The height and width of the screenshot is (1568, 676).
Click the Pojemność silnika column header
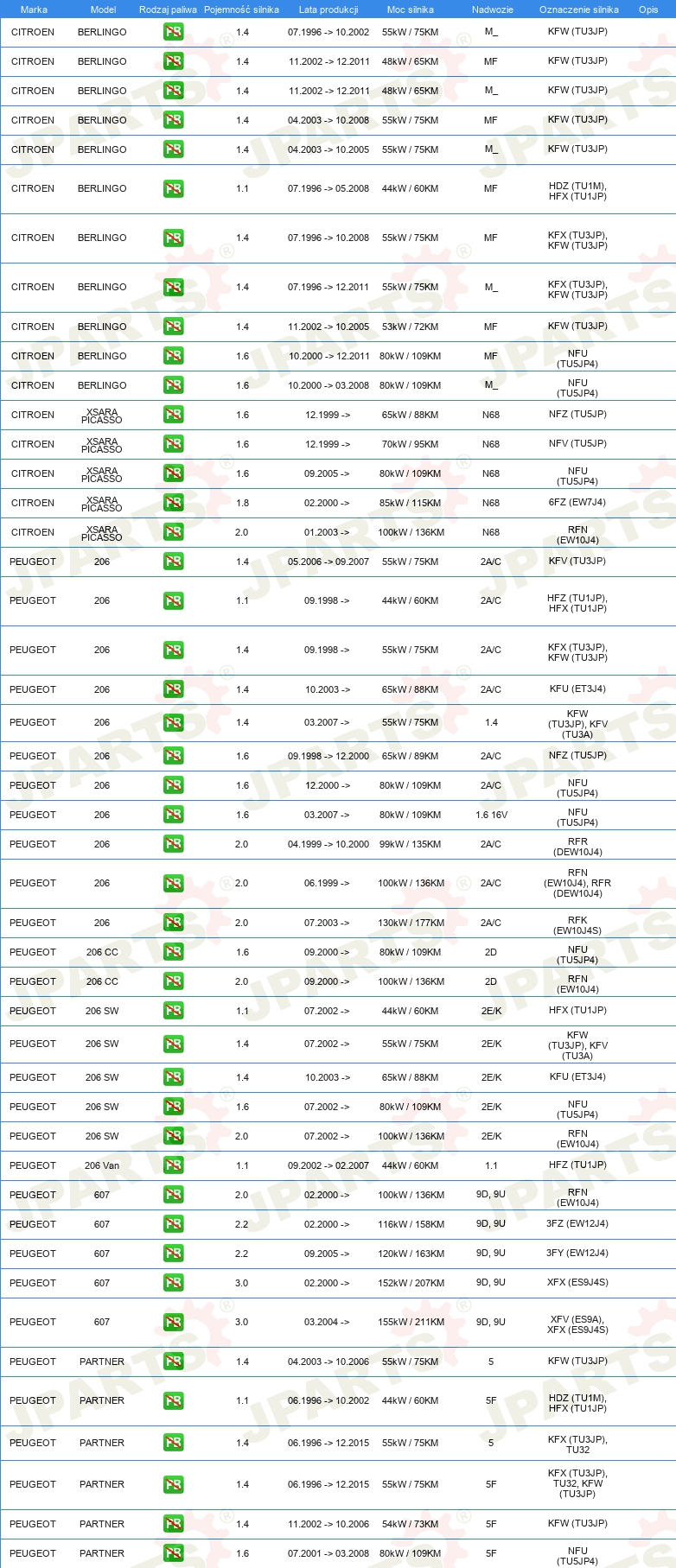tap(241, 10)
